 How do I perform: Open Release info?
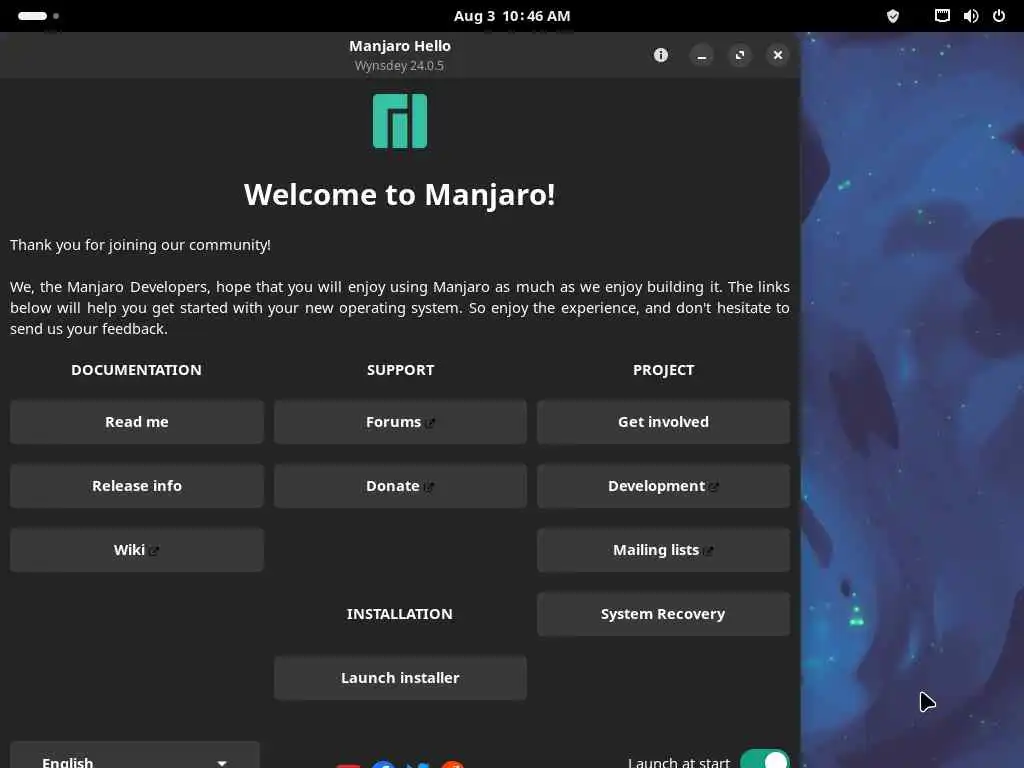pos(136,486)
